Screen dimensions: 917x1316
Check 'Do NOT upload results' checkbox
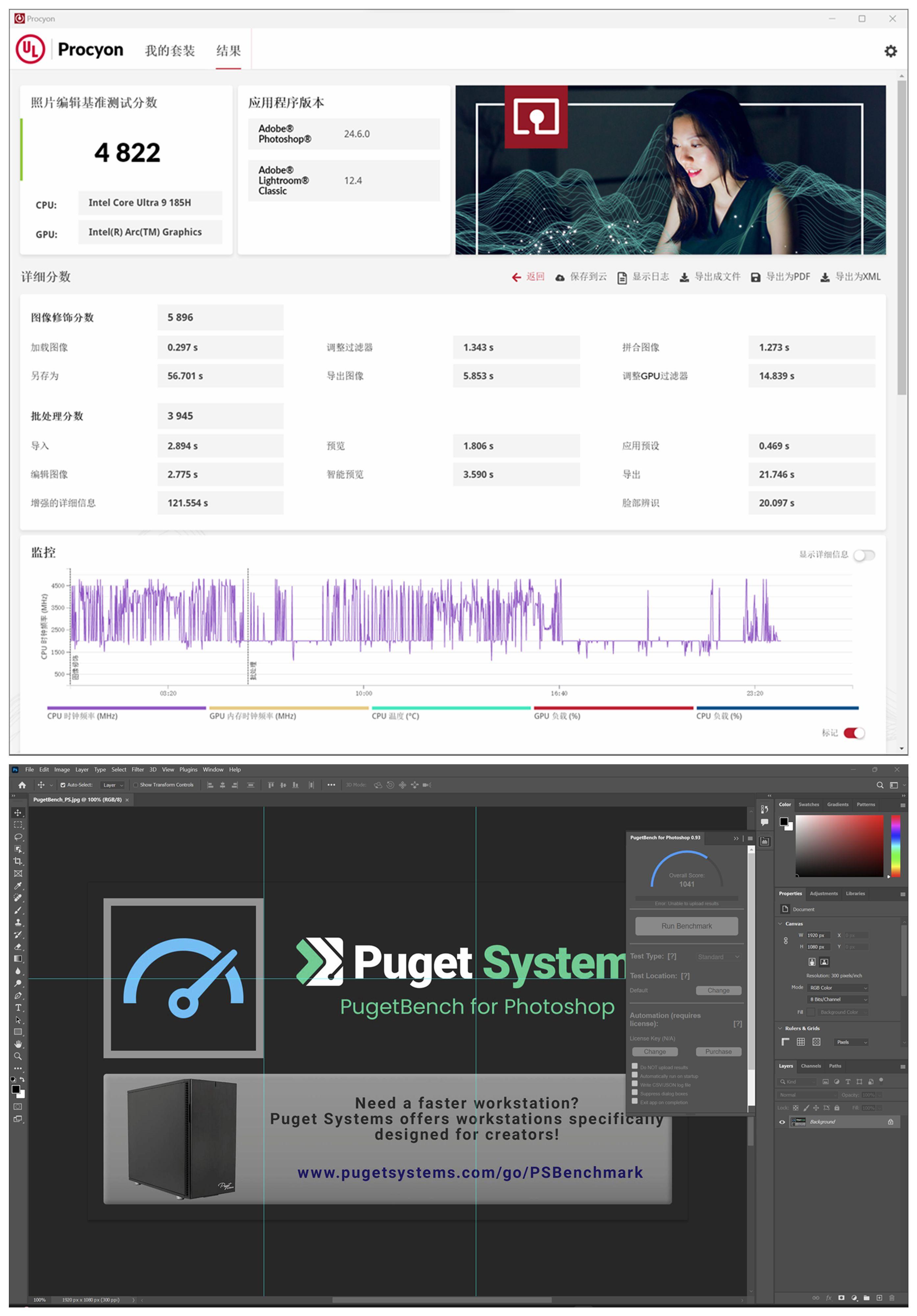tap(634, 1066)
